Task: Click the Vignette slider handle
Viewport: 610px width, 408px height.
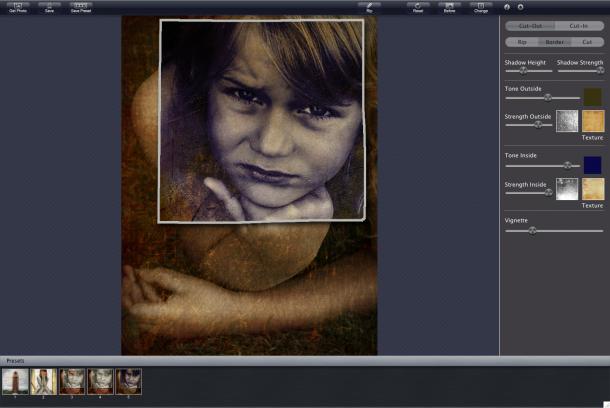Action: [x=532, y=230]
